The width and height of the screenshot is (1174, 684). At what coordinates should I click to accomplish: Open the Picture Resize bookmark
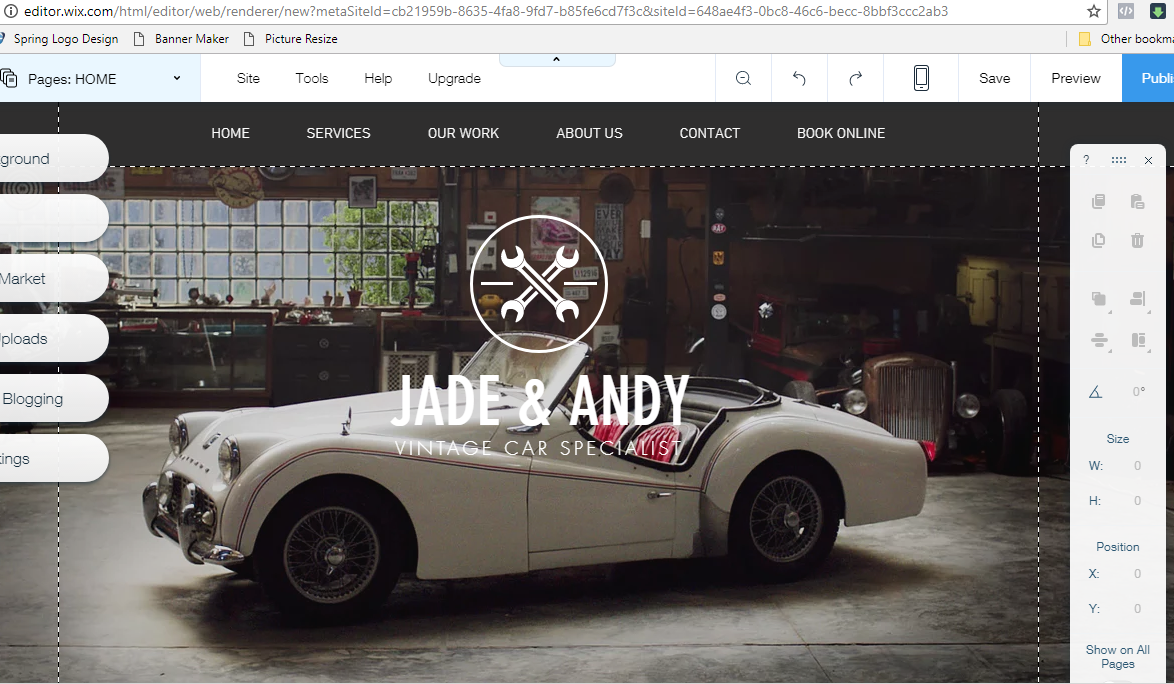pyautogui.click(x=291, y=39)
